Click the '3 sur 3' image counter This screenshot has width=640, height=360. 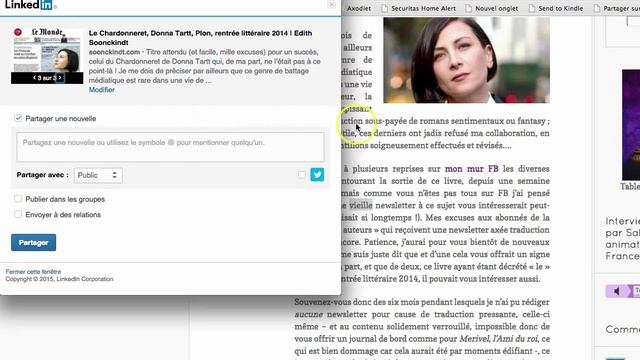click(47, 78)
